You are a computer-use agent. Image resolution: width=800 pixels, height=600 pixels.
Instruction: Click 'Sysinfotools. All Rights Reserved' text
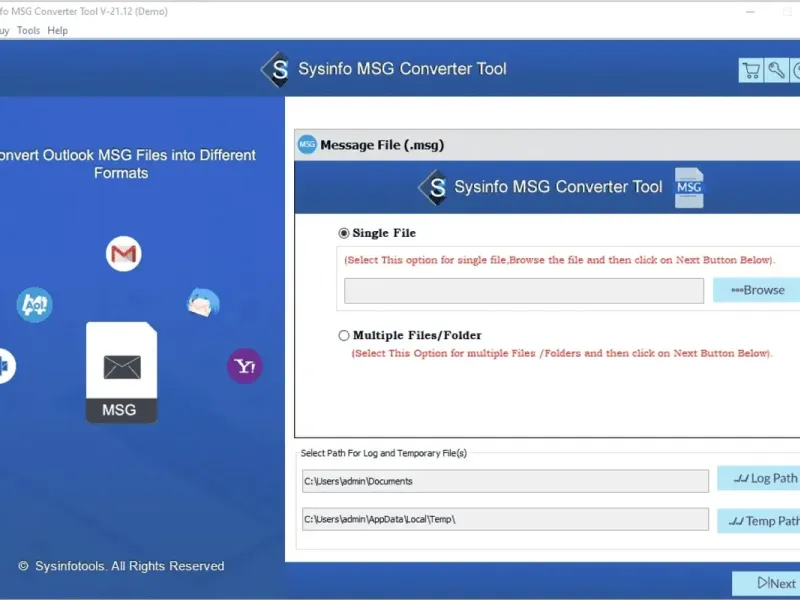(x=130, y=566)
